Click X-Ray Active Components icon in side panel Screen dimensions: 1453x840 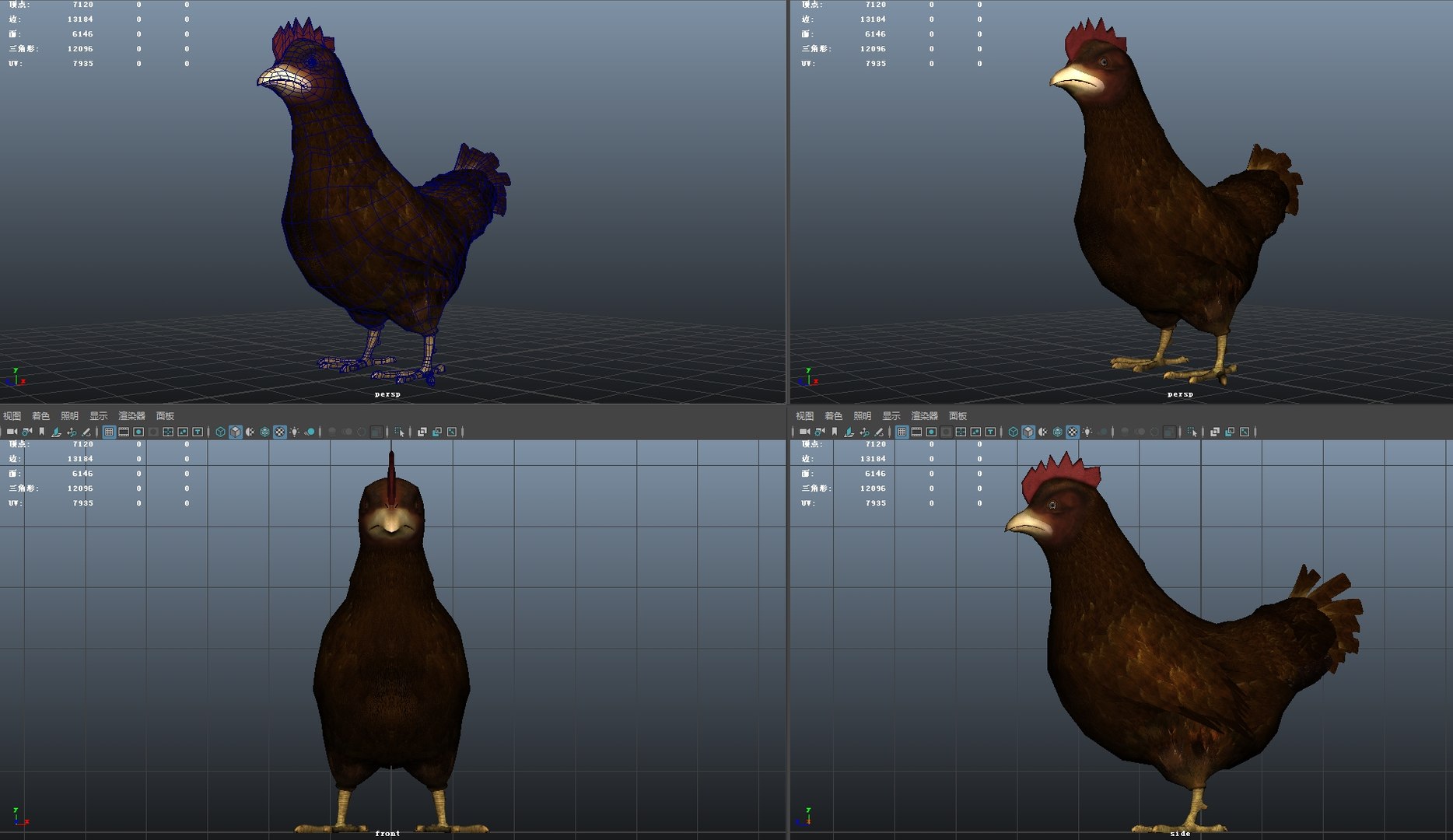(1230, 432)
